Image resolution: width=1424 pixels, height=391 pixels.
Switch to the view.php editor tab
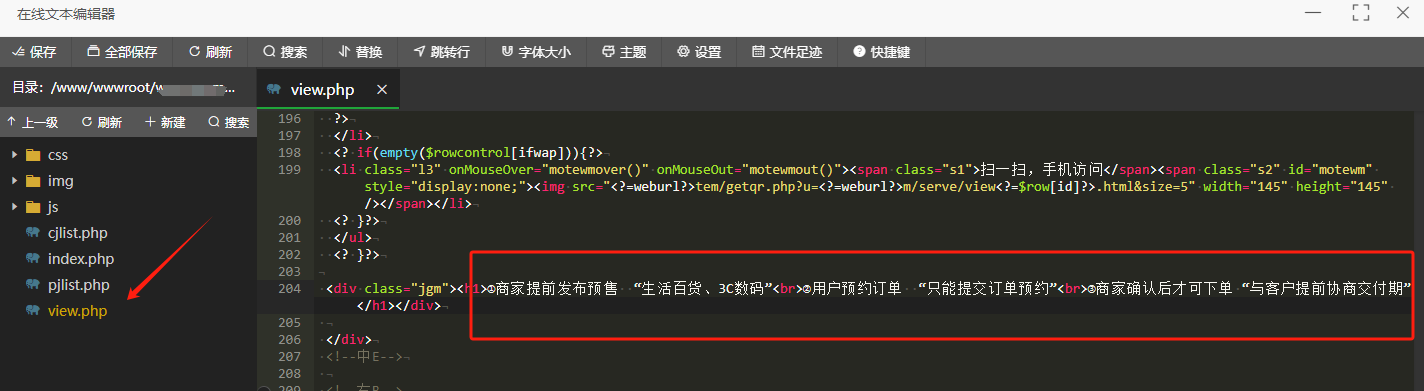click(328, 88)
